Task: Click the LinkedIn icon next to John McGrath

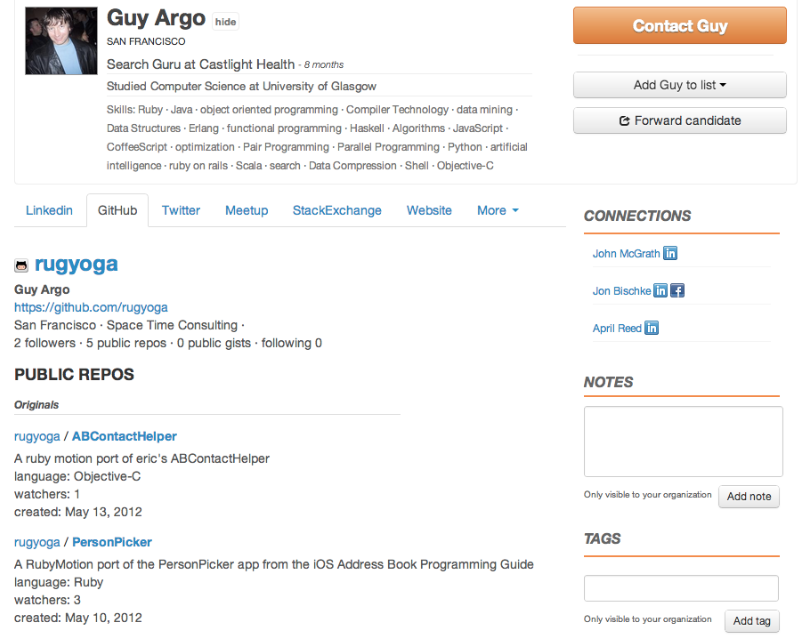Action: [670, 253]
